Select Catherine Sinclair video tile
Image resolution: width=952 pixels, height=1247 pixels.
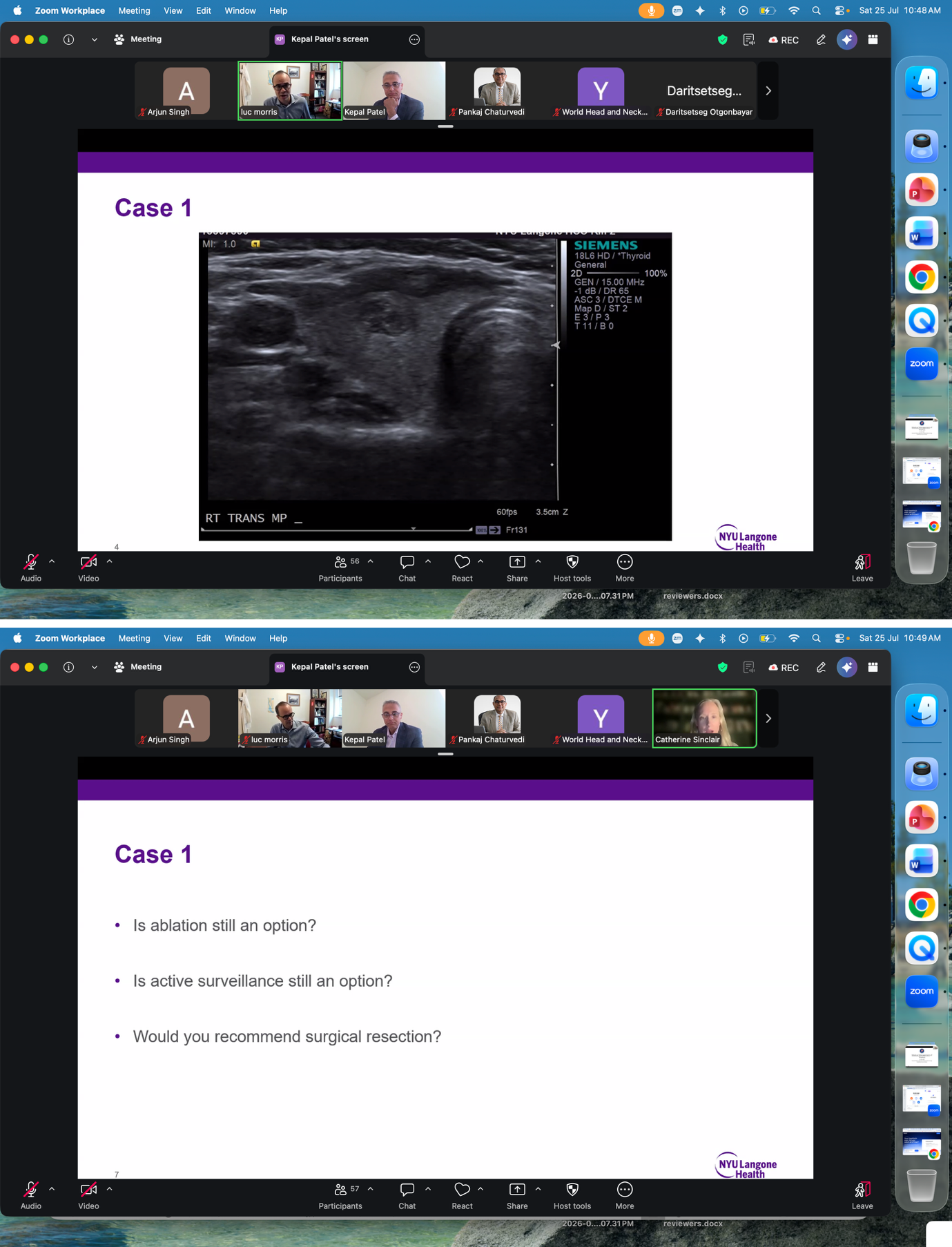tap(704, 719)
